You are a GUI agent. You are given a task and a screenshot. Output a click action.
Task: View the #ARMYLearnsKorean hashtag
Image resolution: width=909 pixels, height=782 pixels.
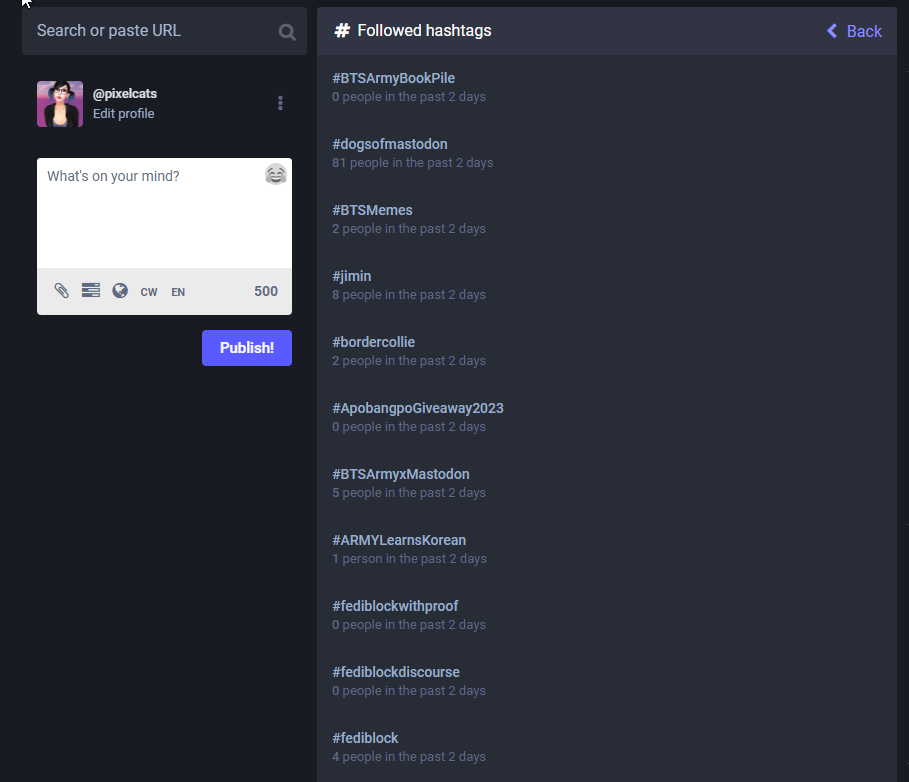pyautogui.click(x=399, y=540)
